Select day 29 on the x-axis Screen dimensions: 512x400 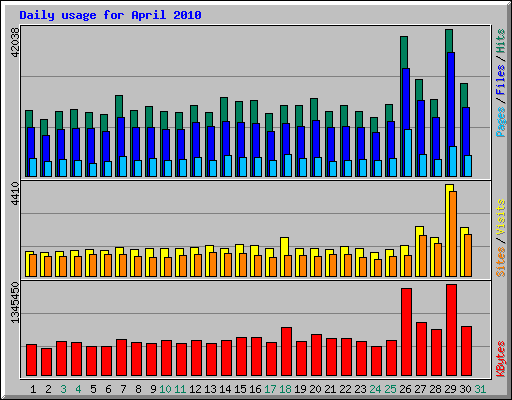coord(450,389)
